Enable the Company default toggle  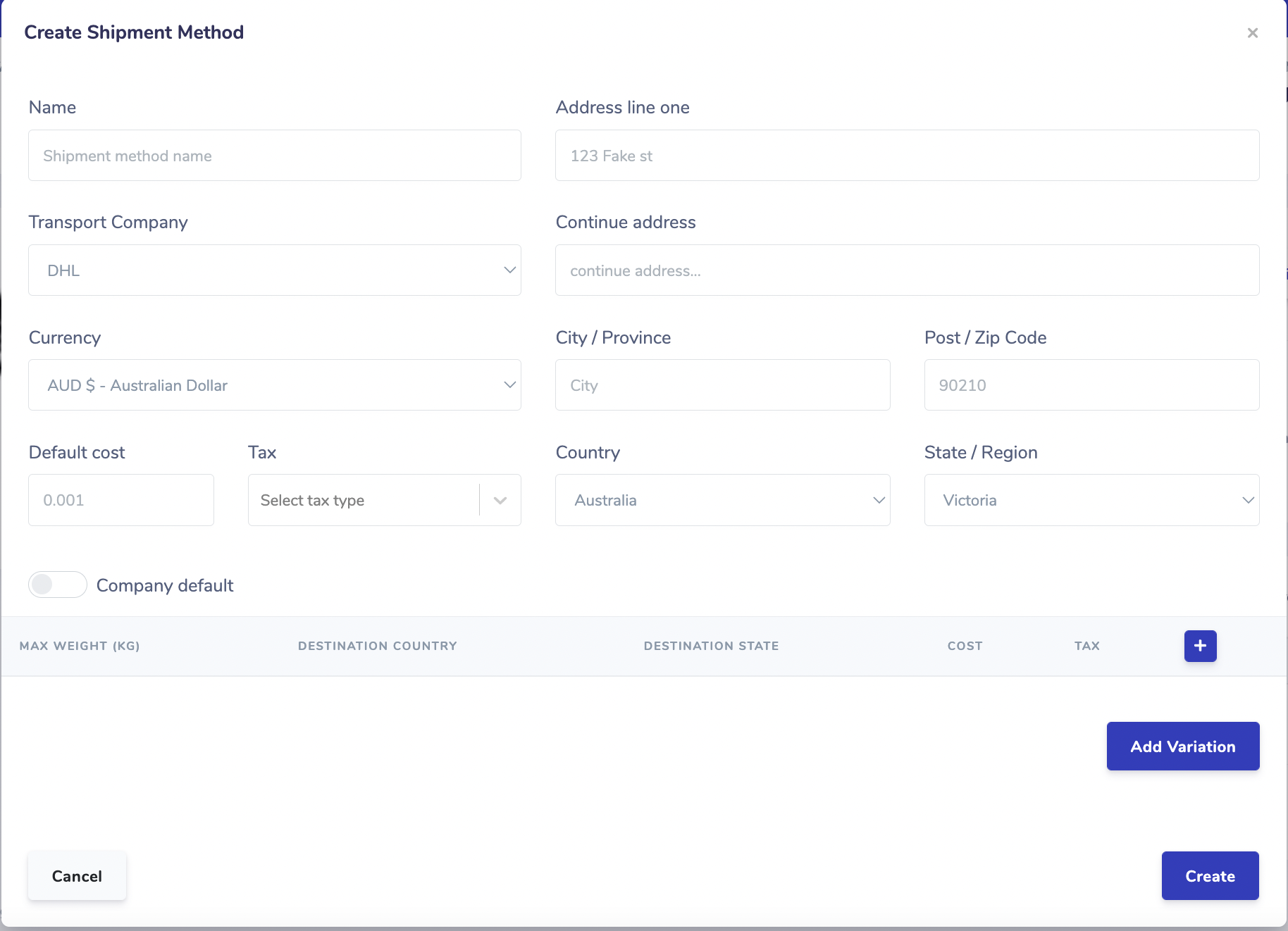click(57, 585)
